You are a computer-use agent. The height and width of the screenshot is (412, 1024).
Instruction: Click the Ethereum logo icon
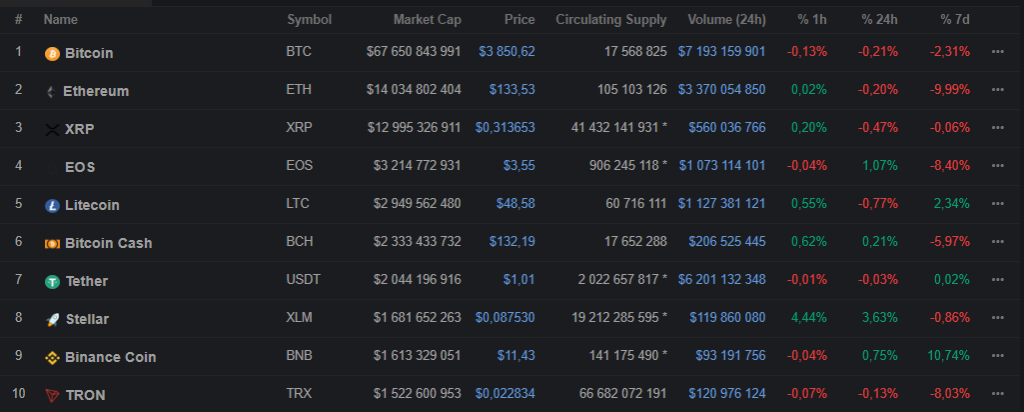(x=51, y=92)
